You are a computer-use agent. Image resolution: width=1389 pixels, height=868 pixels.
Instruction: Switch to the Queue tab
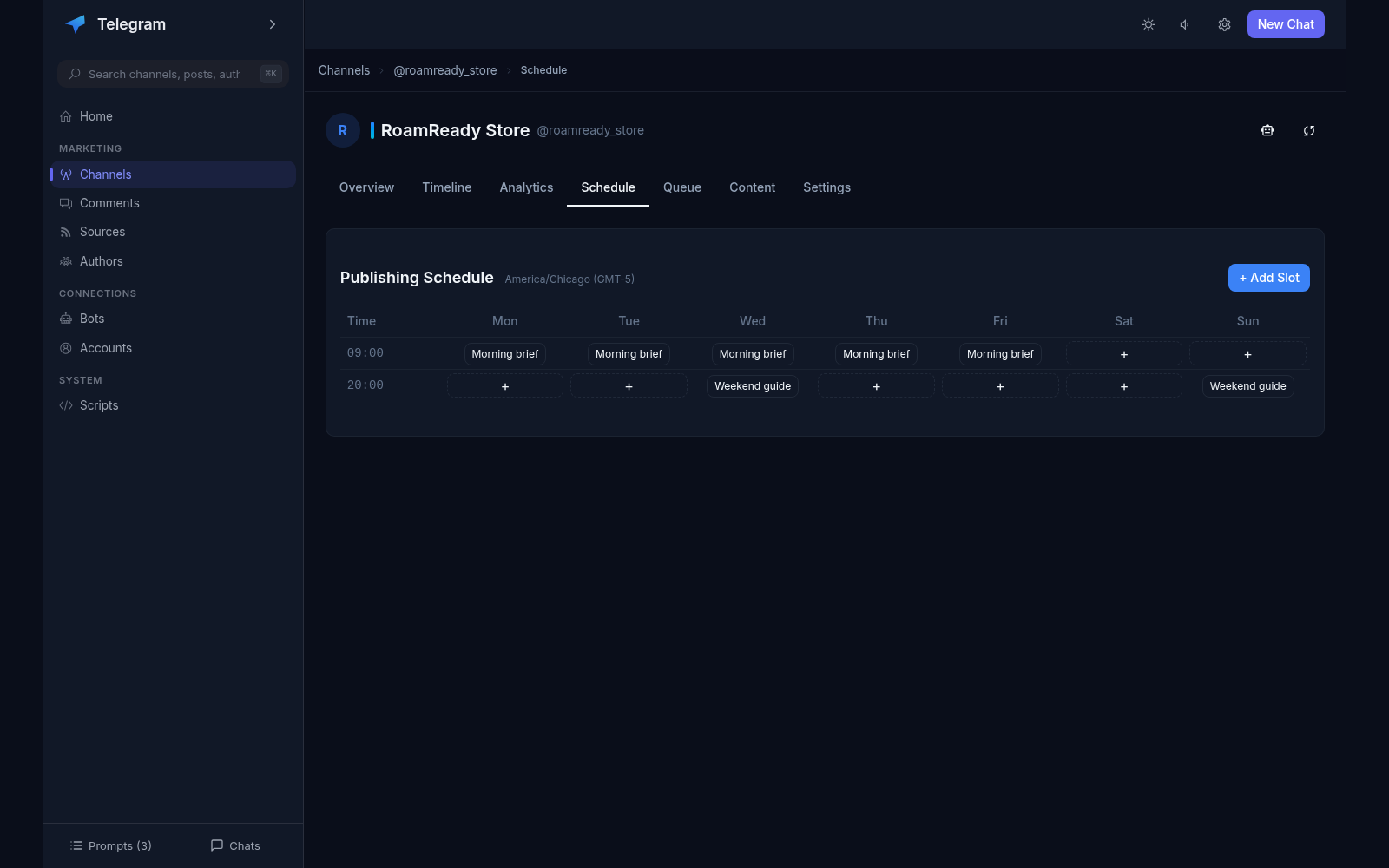coord(682,187)
